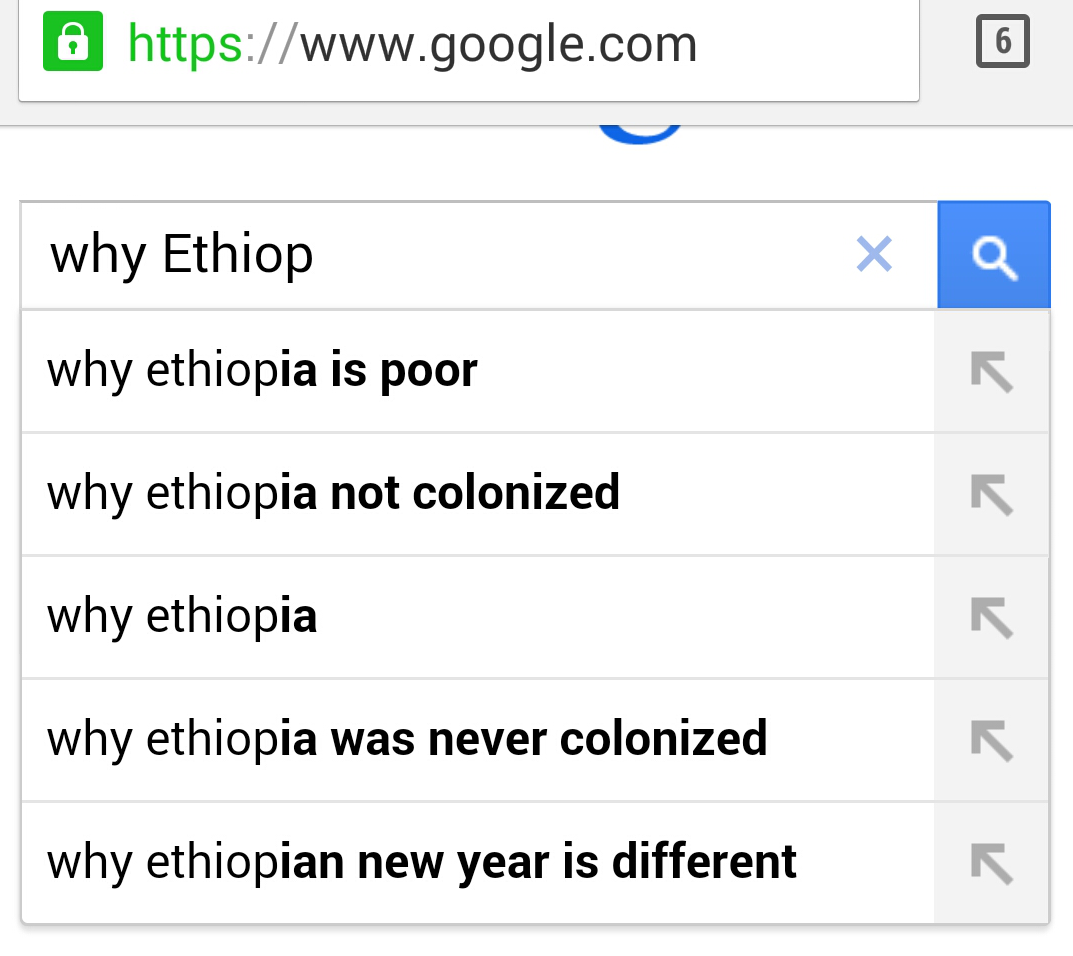1073x956 pixels.
Task: Choose the plain 'why ethiopia' suggestion
Action: (x=478, y=617)
